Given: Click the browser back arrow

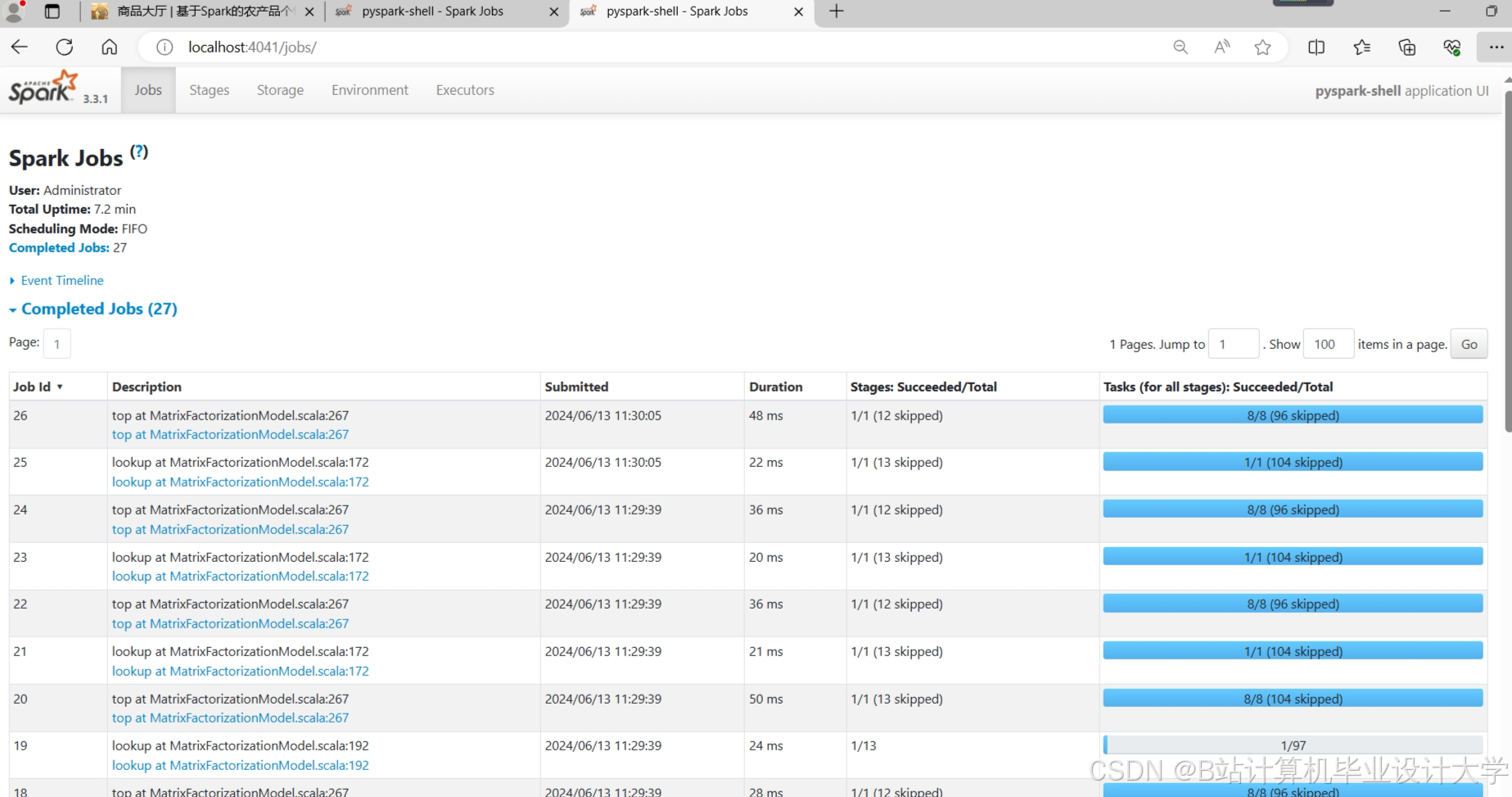Looking at the screenshot, I should 19,47.
